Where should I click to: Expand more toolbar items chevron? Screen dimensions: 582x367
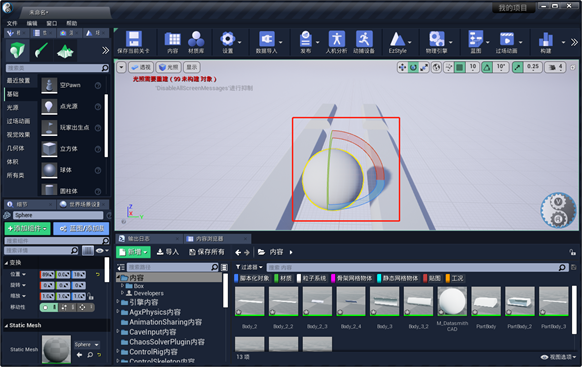pos(574,42)
